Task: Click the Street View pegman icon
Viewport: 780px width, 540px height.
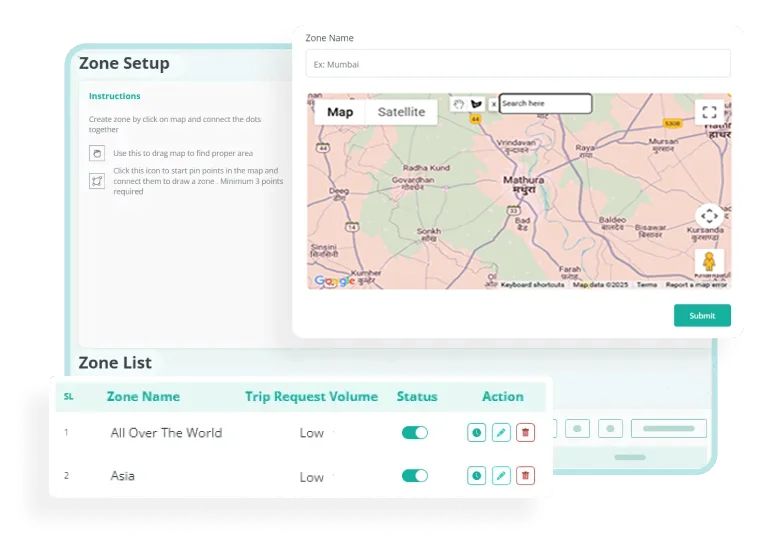Action: 709,261
